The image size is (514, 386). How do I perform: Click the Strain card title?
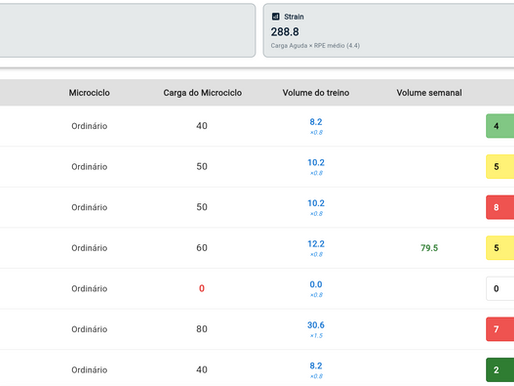click(x=294, y=17)
